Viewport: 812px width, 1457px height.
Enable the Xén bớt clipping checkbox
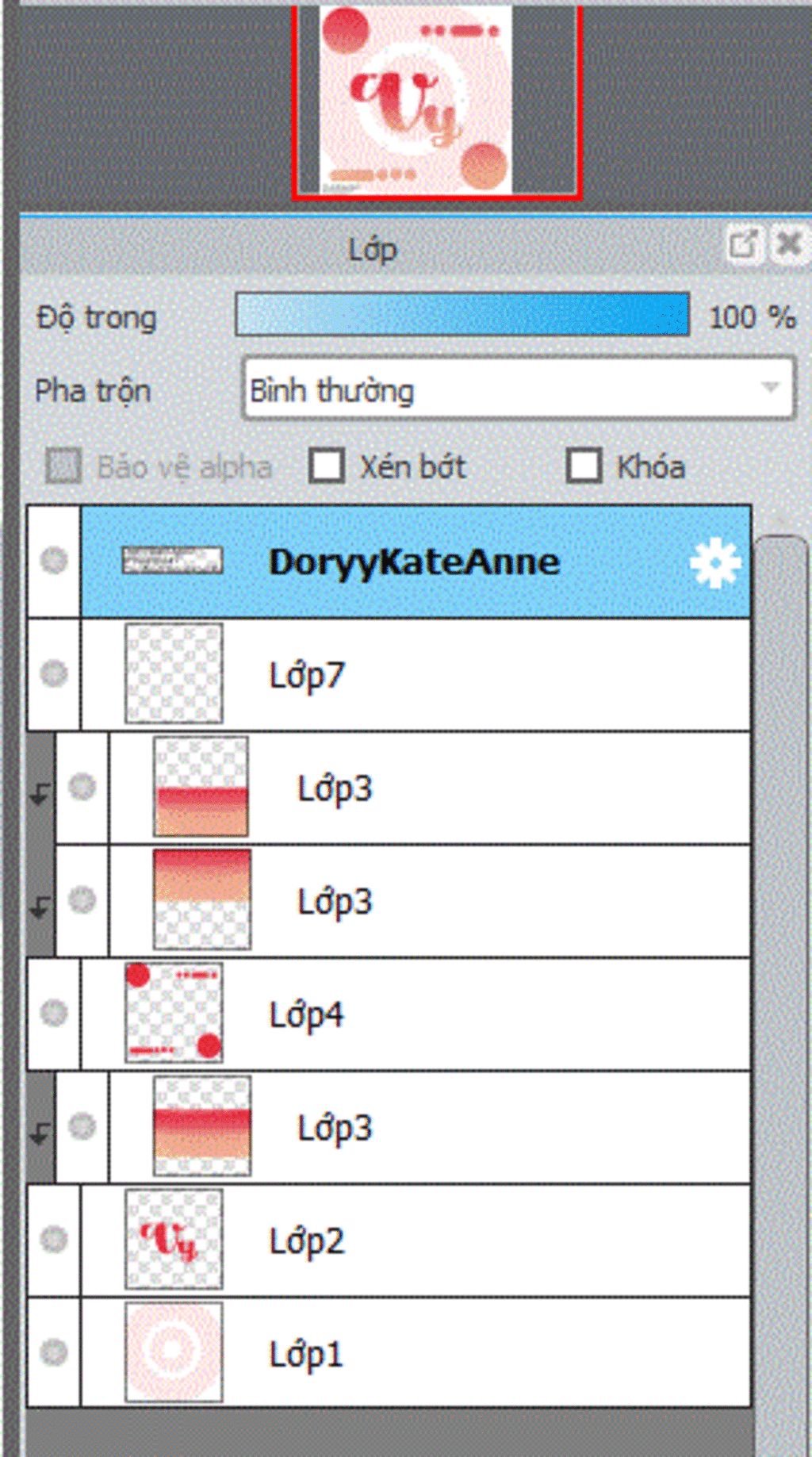click(x=327, y=466)
